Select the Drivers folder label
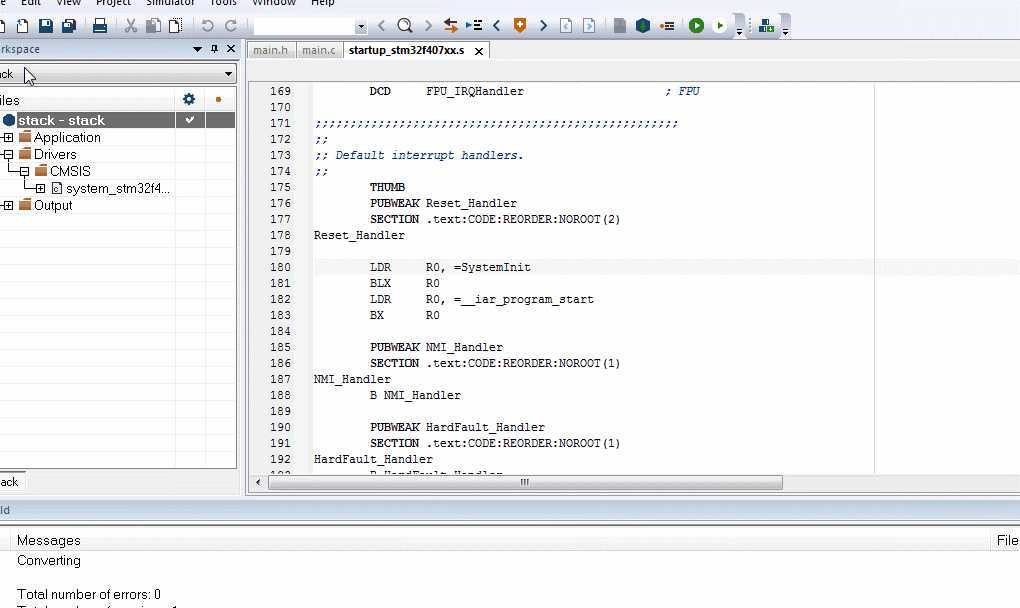The width and height of the screenshot is (1020, 608). (x=55, y=155)
